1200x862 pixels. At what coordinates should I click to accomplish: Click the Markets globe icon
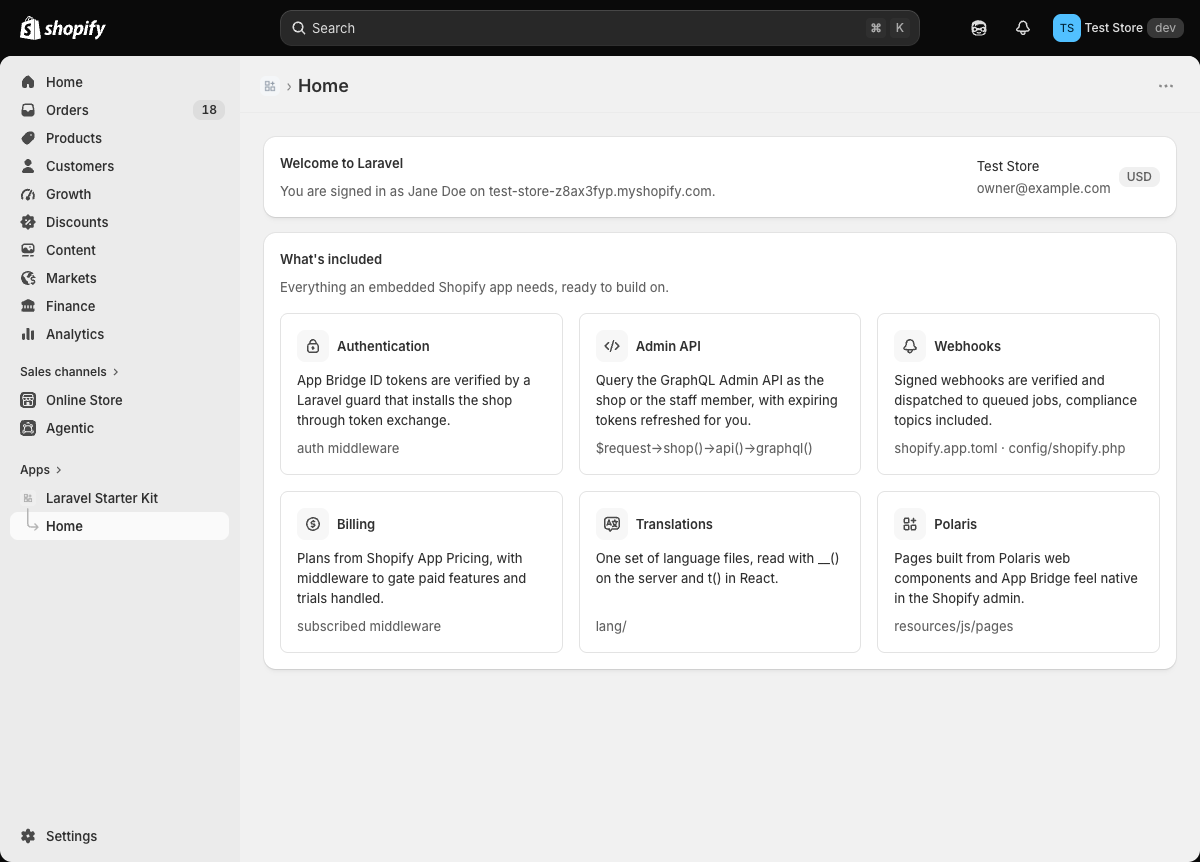click(28, 278)
